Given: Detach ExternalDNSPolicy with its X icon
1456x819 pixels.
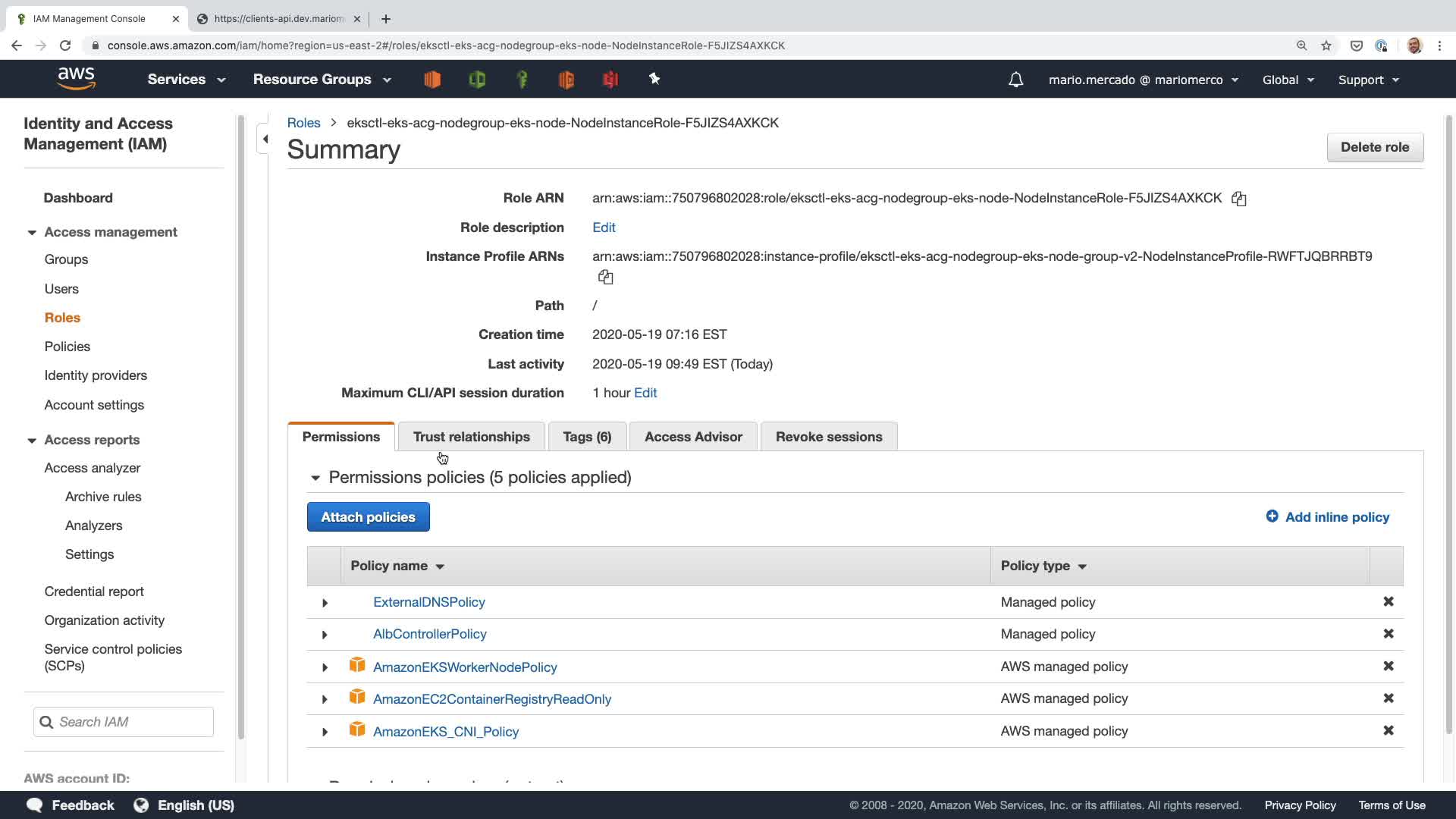Looking at the screenshot, I should point(1388,601).
